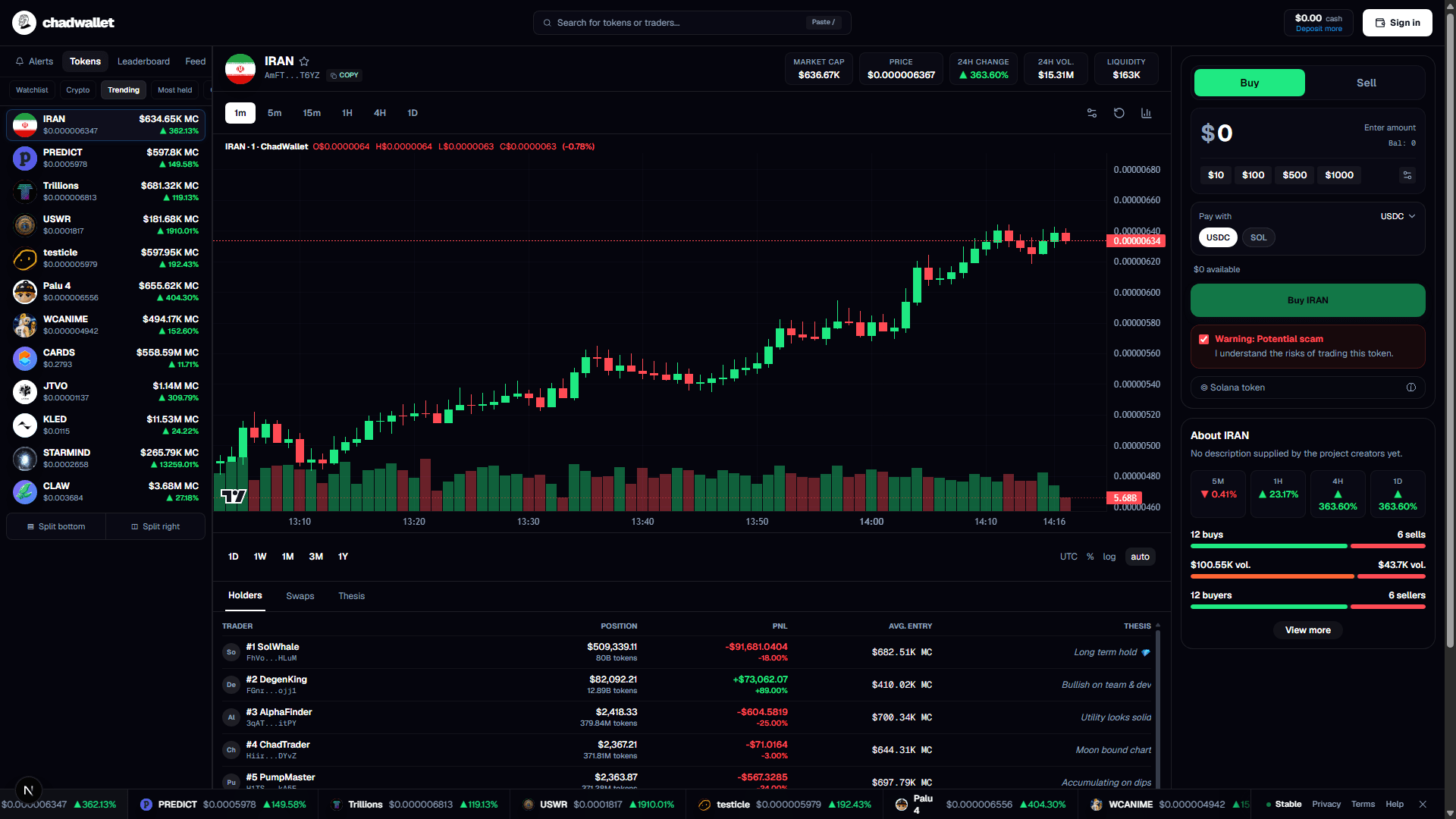Click the IRAN flag token logo
Viewport: 1456px width, 819px height.
coord(240,69)
